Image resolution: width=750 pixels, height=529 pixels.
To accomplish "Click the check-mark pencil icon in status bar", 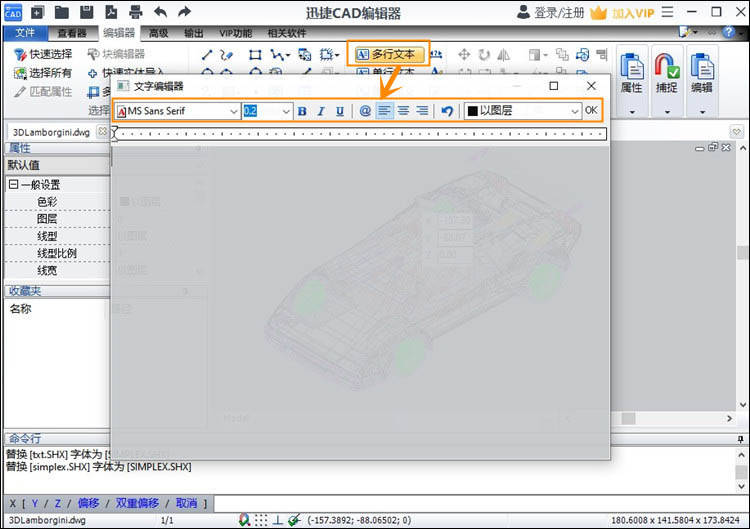I will [x=294, y=520].
